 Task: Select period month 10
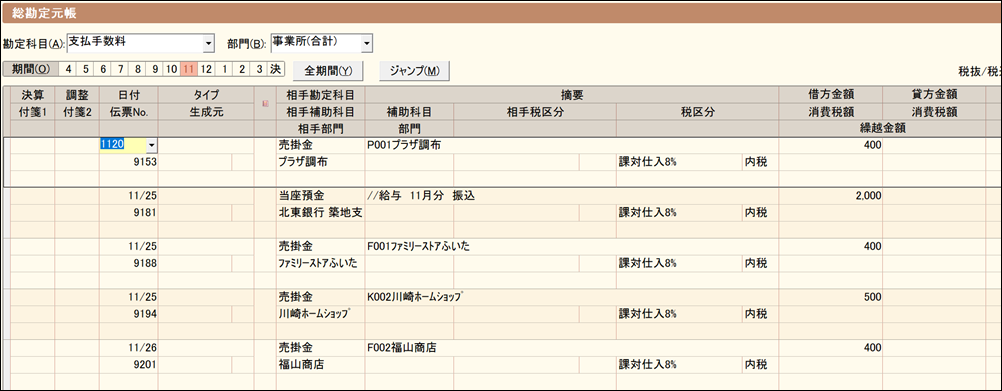171,69
